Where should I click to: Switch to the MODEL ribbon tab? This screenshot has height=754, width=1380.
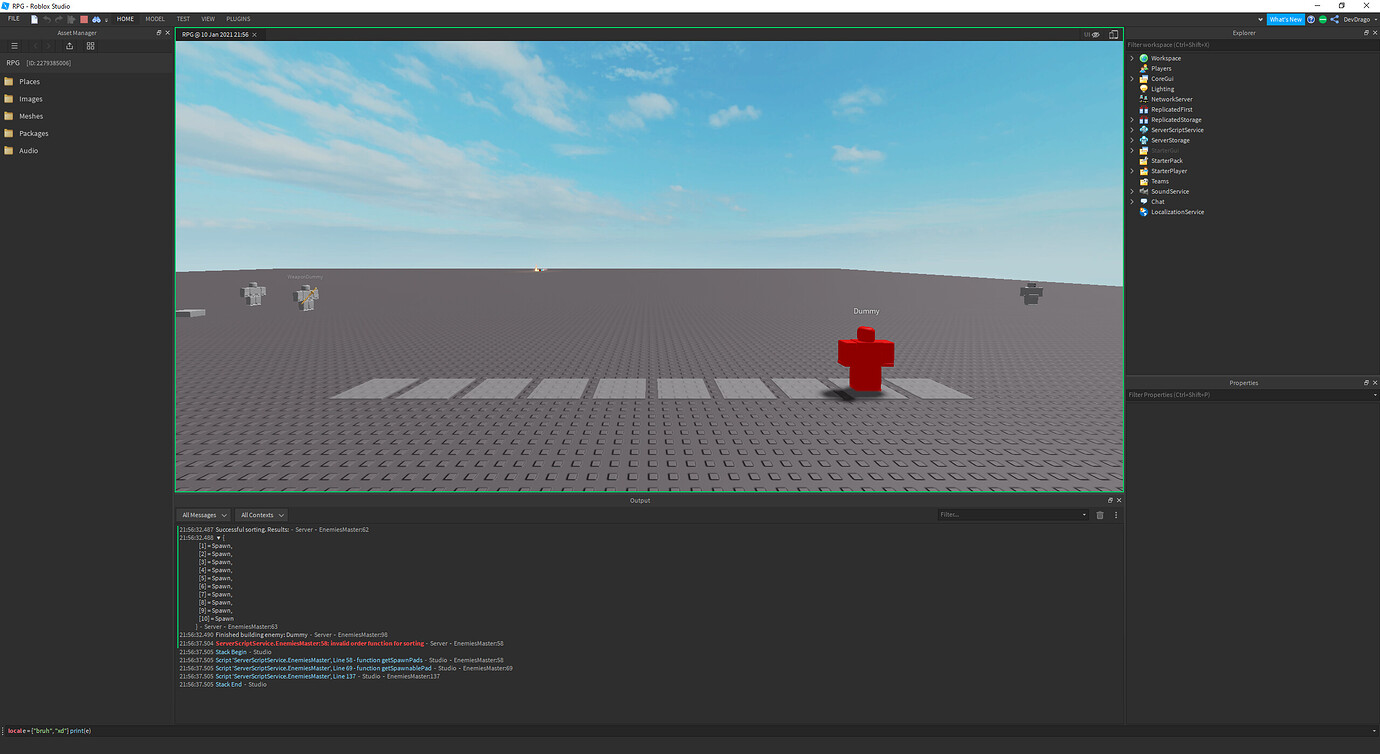point(155,18)
